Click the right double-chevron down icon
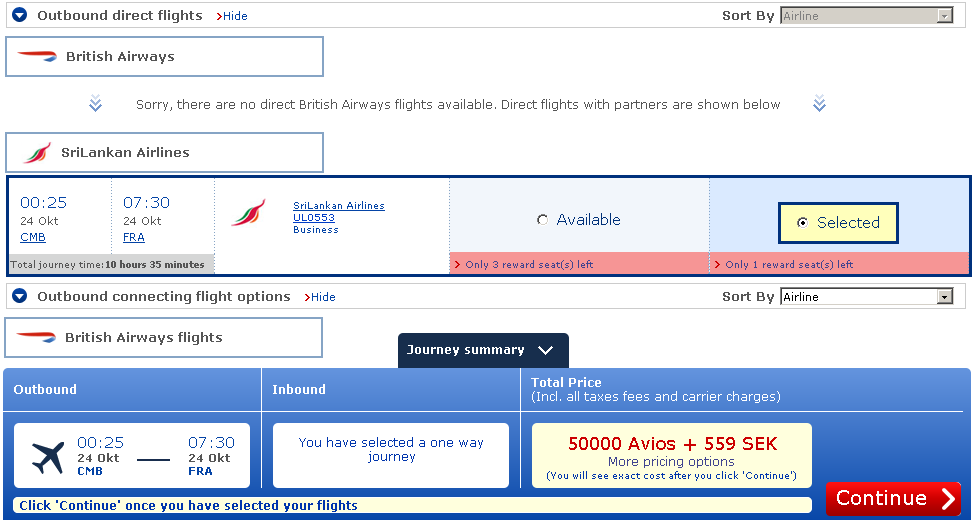The width and height of the screenshot is (975, 520). click(819, 104)
